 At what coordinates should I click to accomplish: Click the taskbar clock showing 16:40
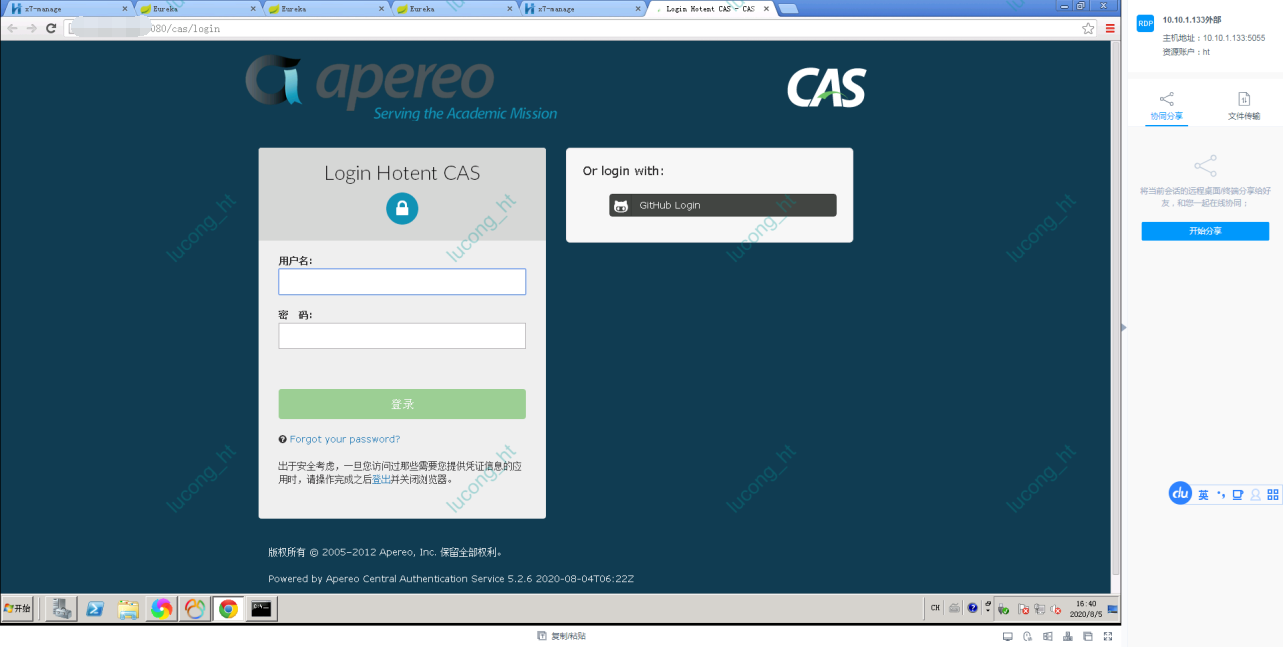tap(1085, 608)
